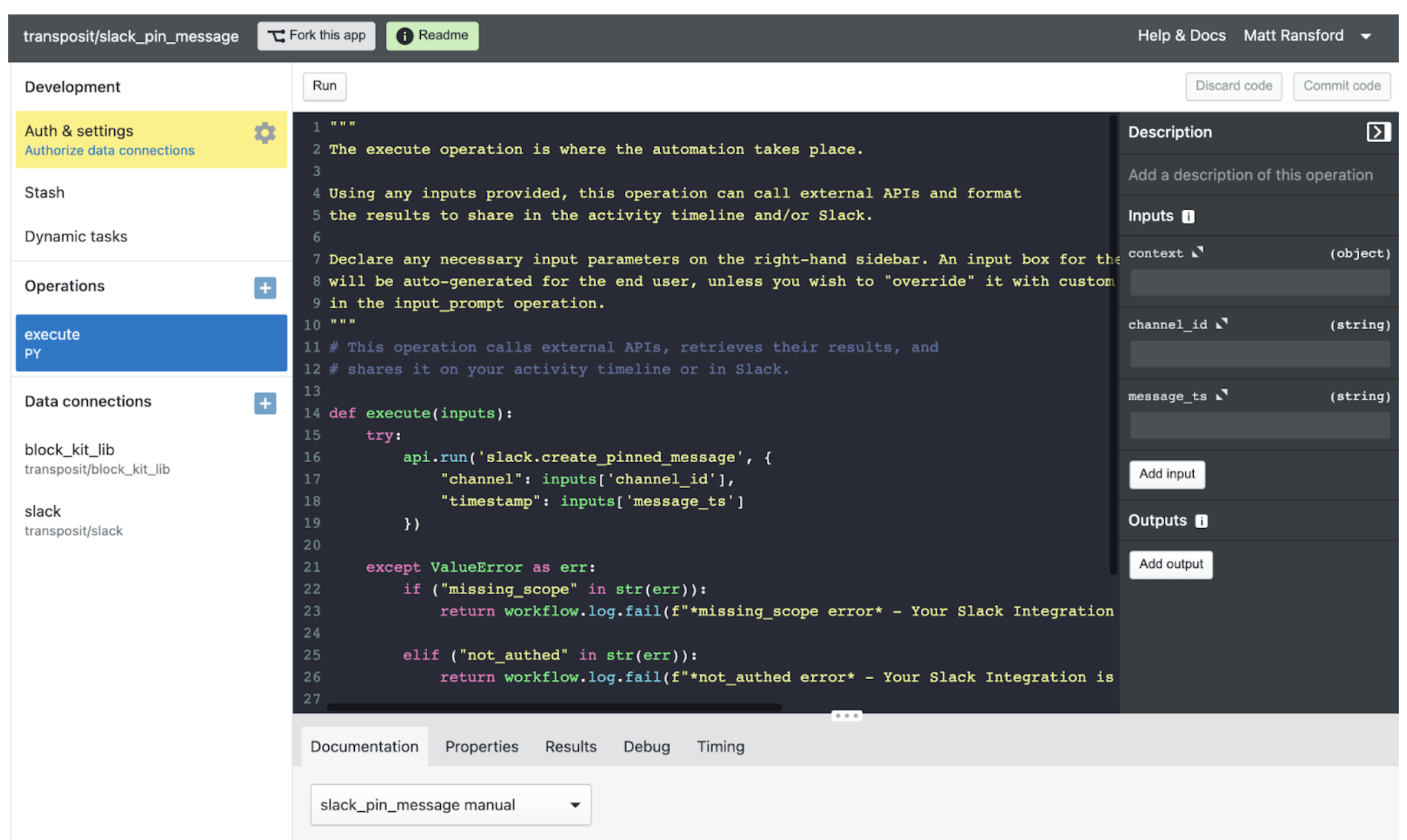Switch to the Properties tab

481,747
